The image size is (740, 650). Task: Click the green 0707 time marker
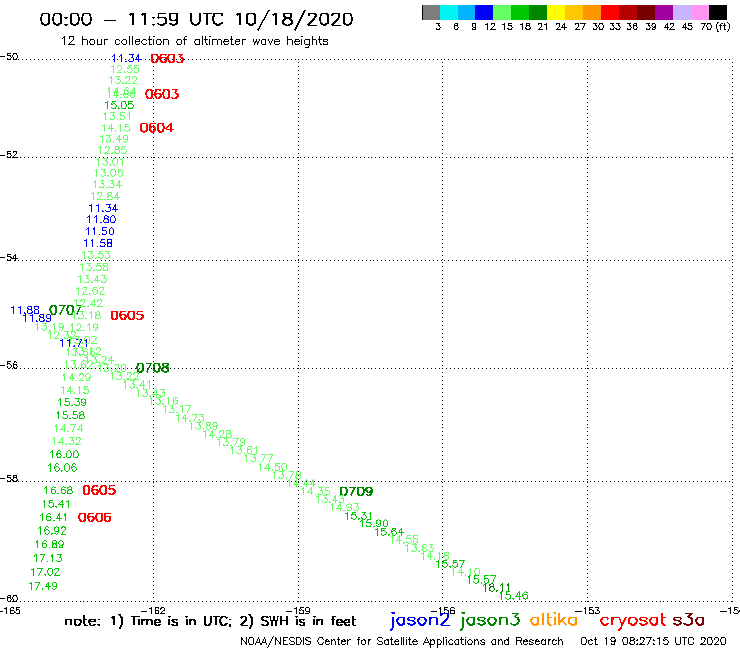point(66,310)
